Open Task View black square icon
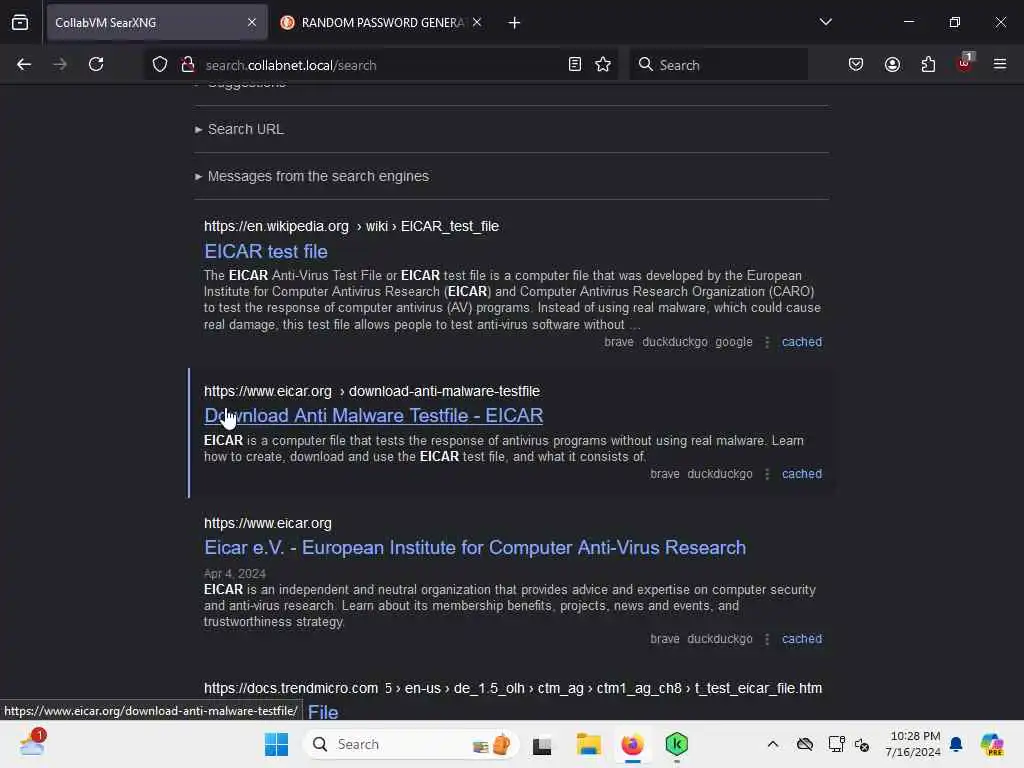This screenshot has width=1024, height=768. 542,745
